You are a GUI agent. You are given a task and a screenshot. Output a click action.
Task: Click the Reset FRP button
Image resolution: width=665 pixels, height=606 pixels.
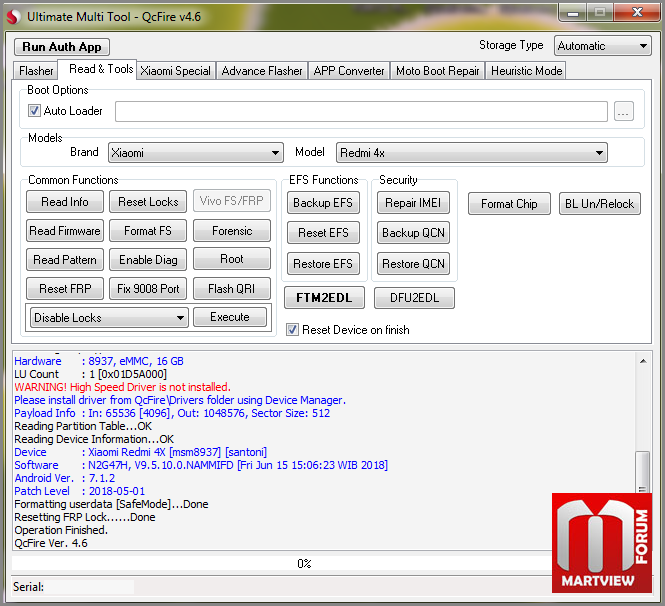click(65, 289)
